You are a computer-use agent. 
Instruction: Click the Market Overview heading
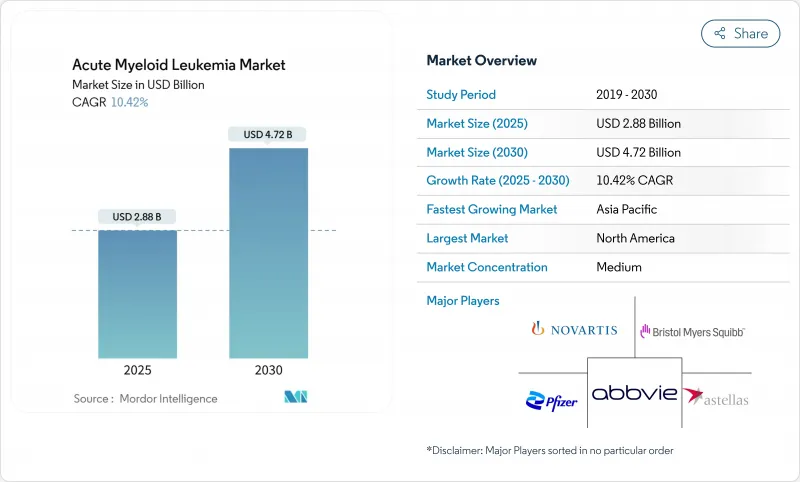coord(481,61)
